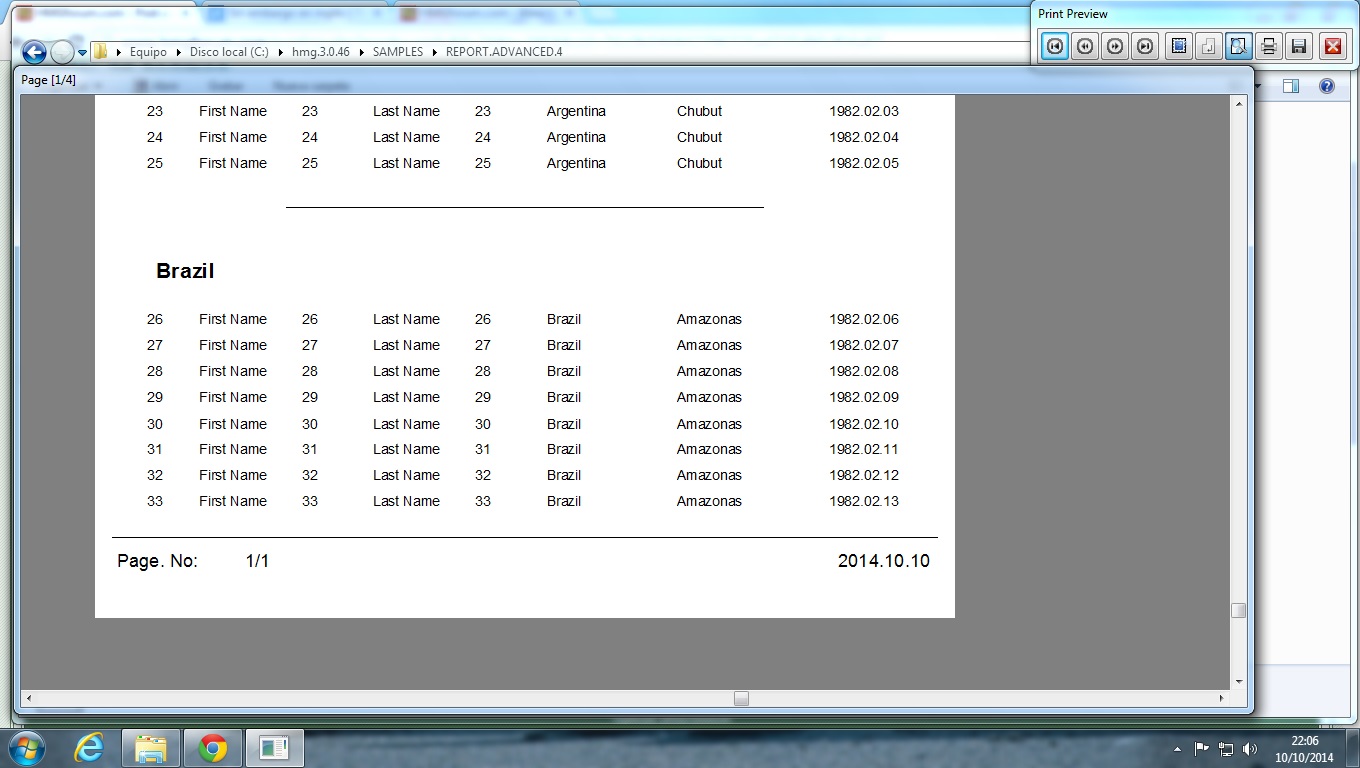Expand arrow after Disco local (C:) breadcrumb

[x=281, y=52]
